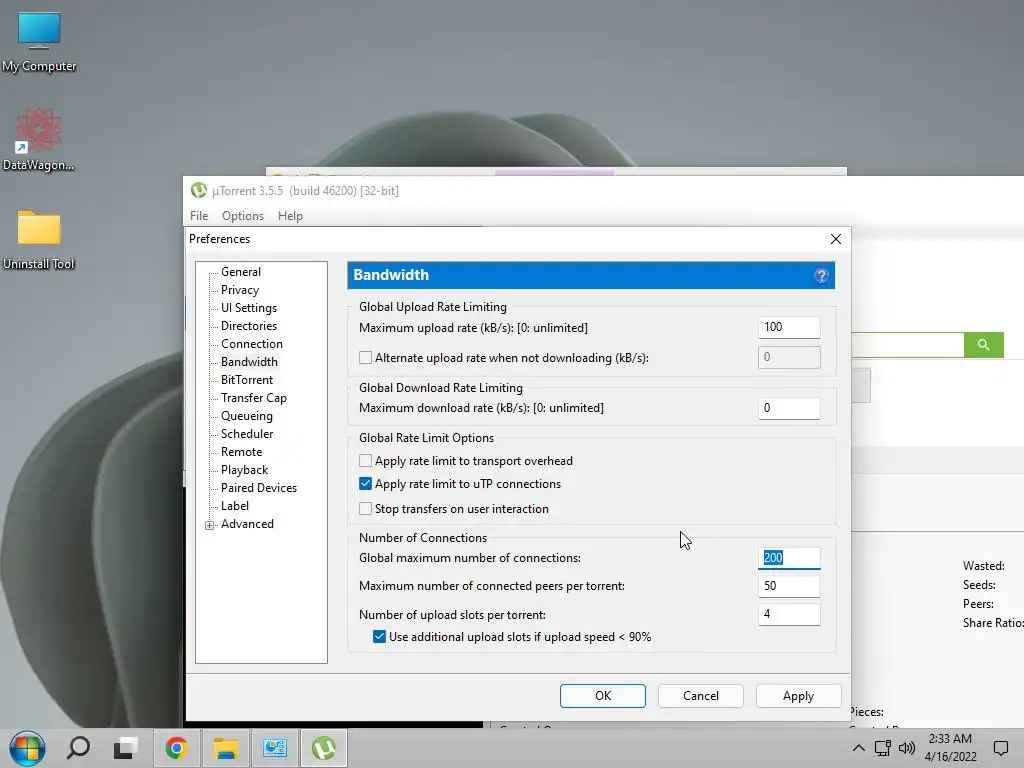Uncheck Use additional upload slots option
Screen dimensions: 1024x768
point(379,637)
